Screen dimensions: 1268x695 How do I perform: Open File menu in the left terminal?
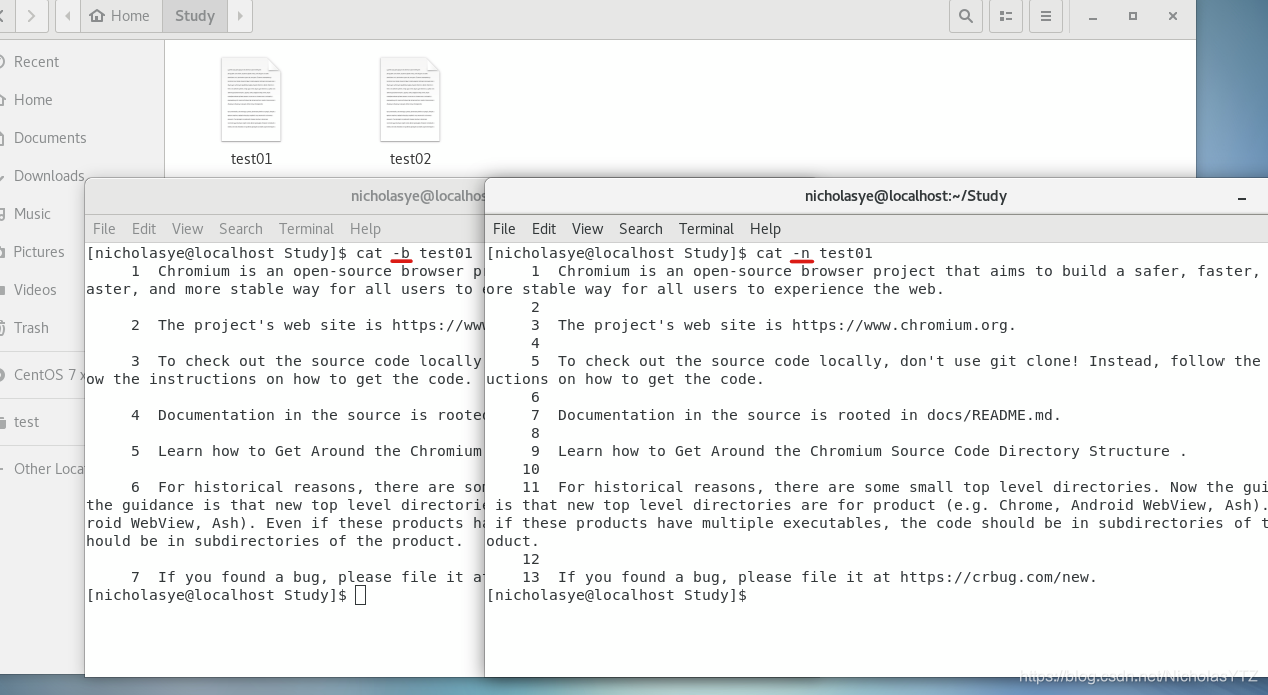click(104, 229)
